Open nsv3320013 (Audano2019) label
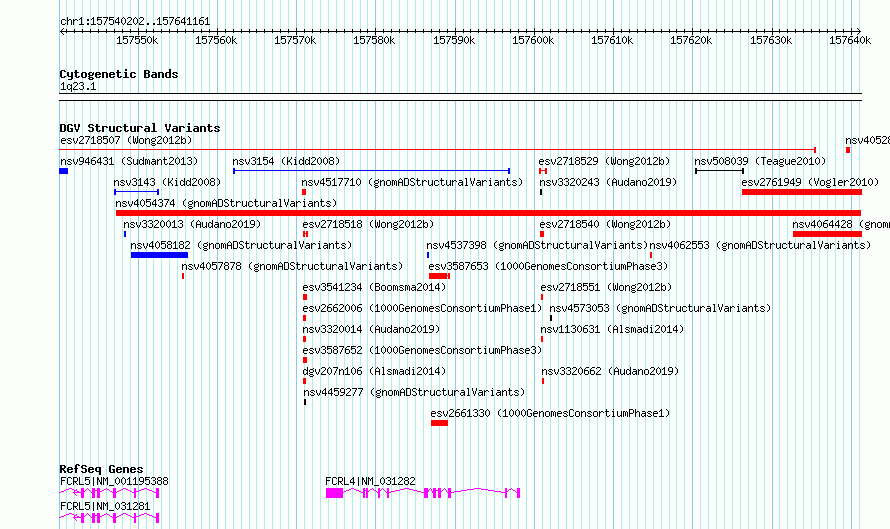The height and width of the screenshot is (529, 890). click(x=192, y=224)
